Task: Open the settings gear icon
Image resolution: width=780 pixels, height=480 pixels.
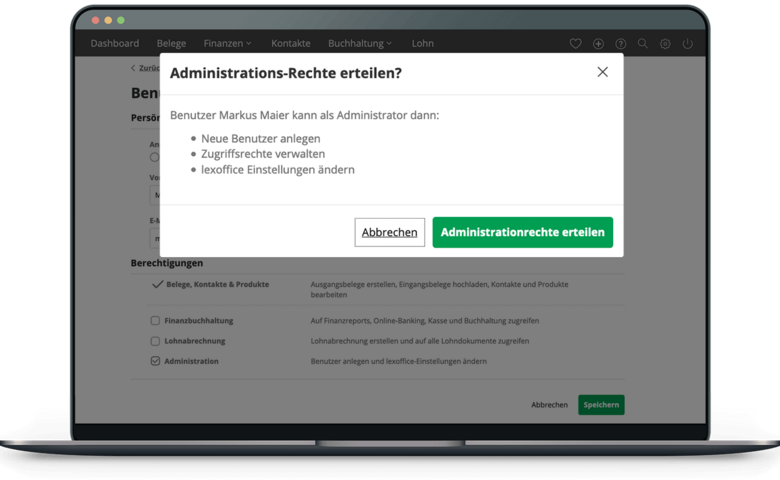Action: point(666,44)
